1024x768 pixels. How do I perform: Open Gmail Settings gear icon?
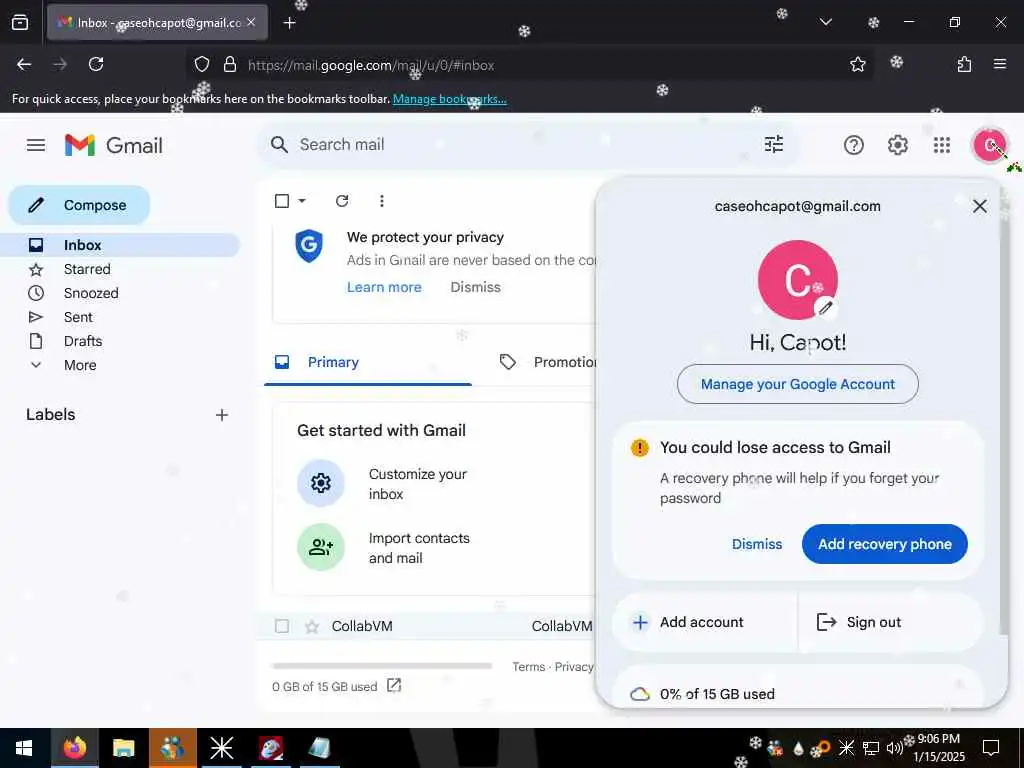[898, 145]
